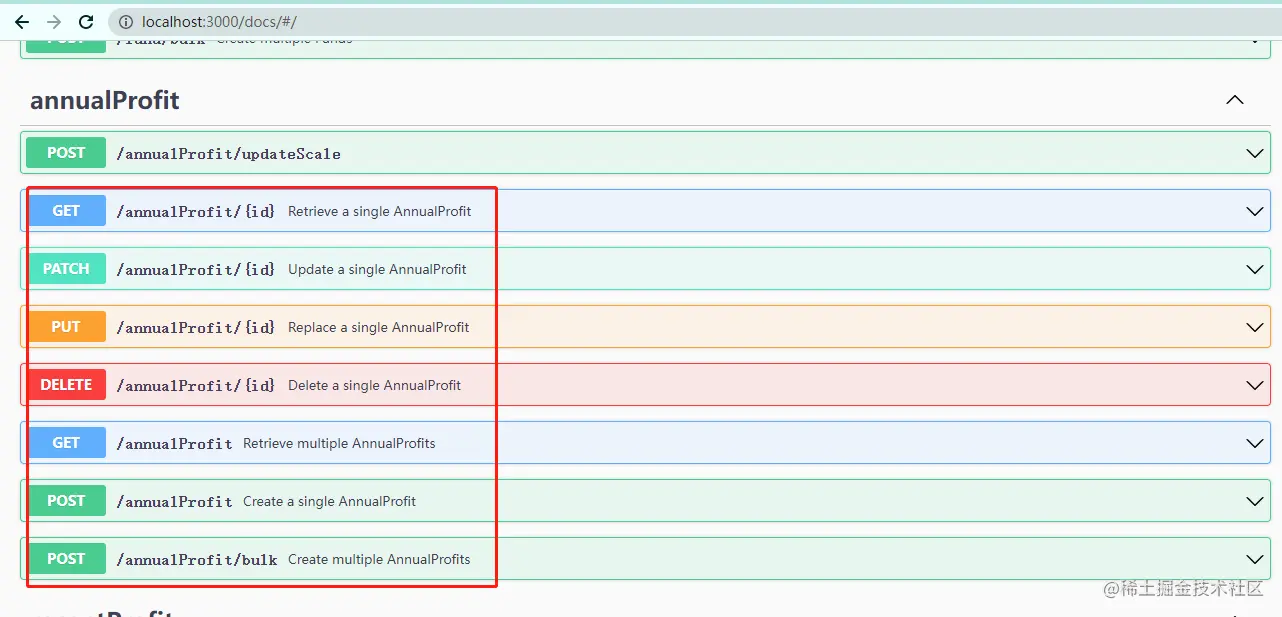Click 'Replace a single AnnualProfit' description
This screenshot has width=1282, height=617.
coord(379,328)
